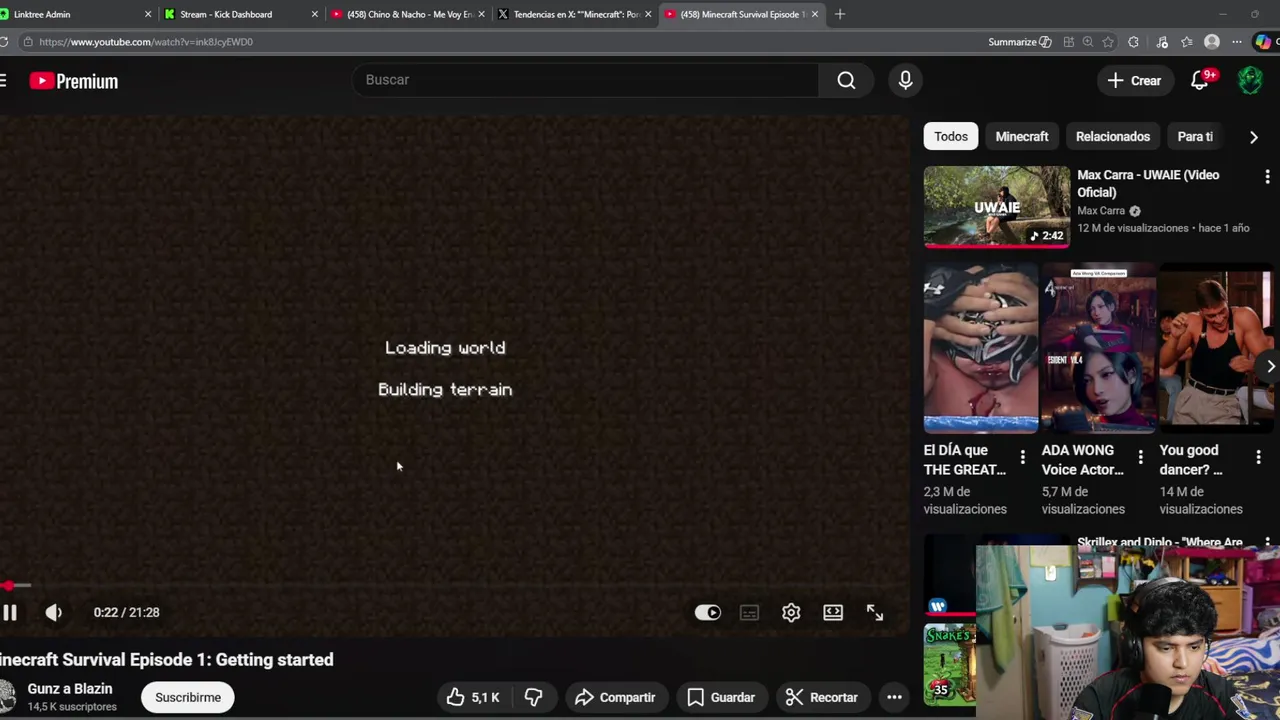
Task: Like the video with 5,1 K likes
Action: coord(473,697)
